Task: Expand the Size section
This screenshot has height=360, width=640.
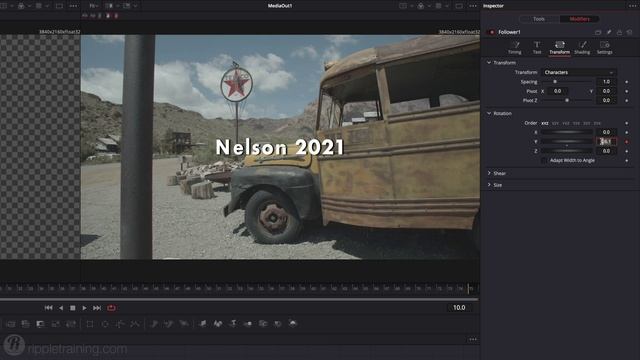Action: coord(489,185)
